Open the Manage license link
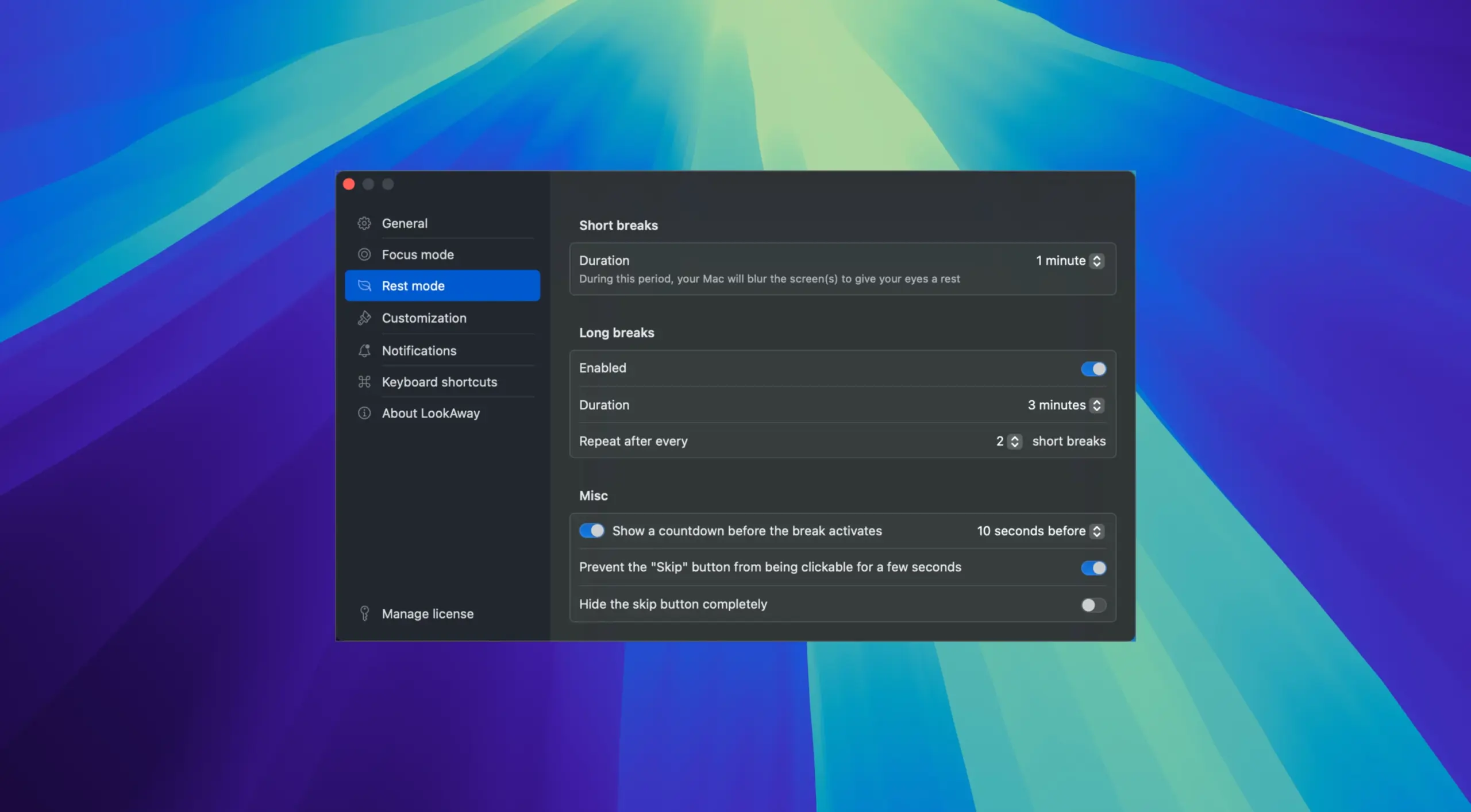The width and height of the screenshot is (1471, 812). tap(428, 613)
